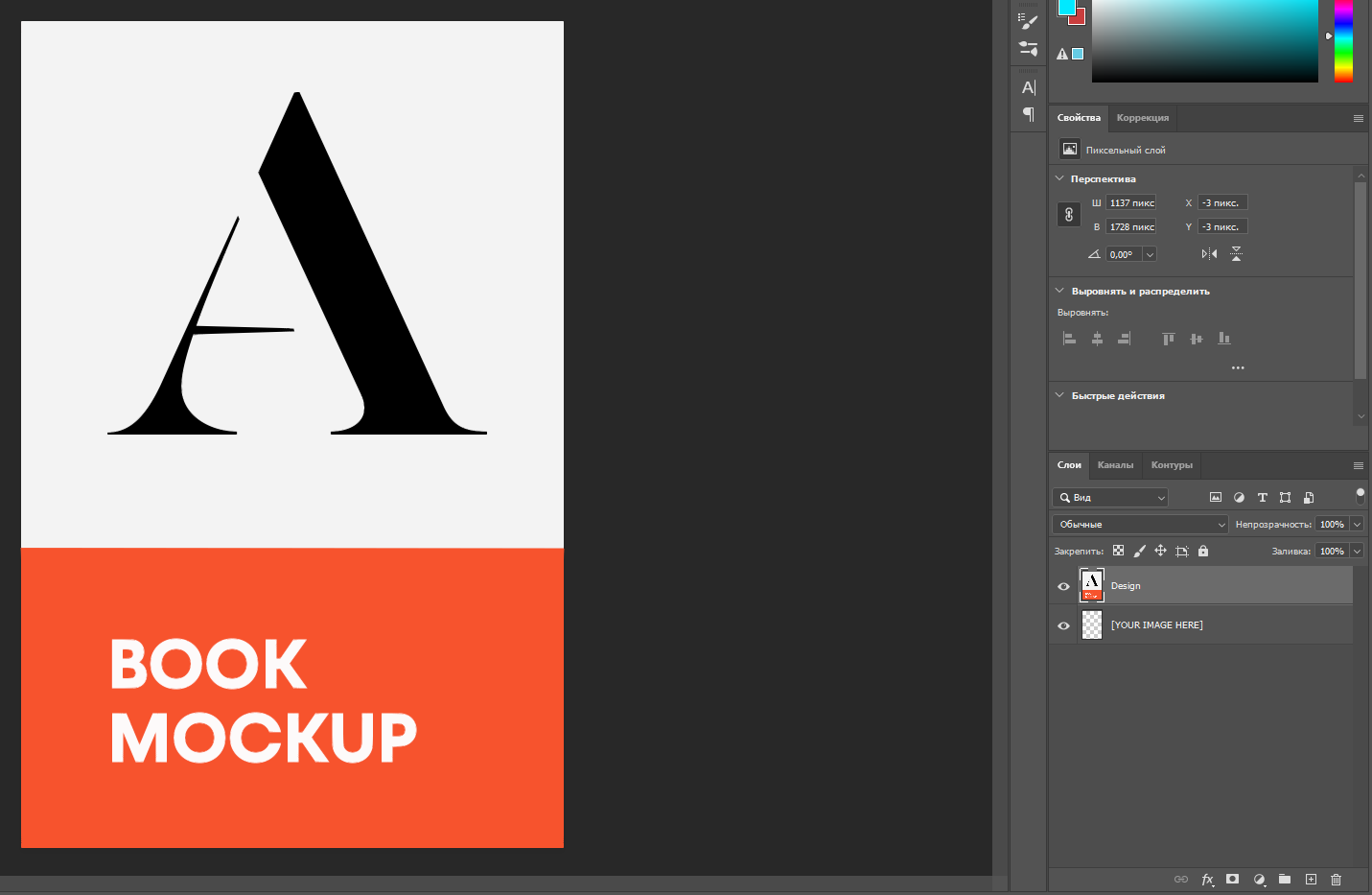Add a layer mask

(1233, 880)
